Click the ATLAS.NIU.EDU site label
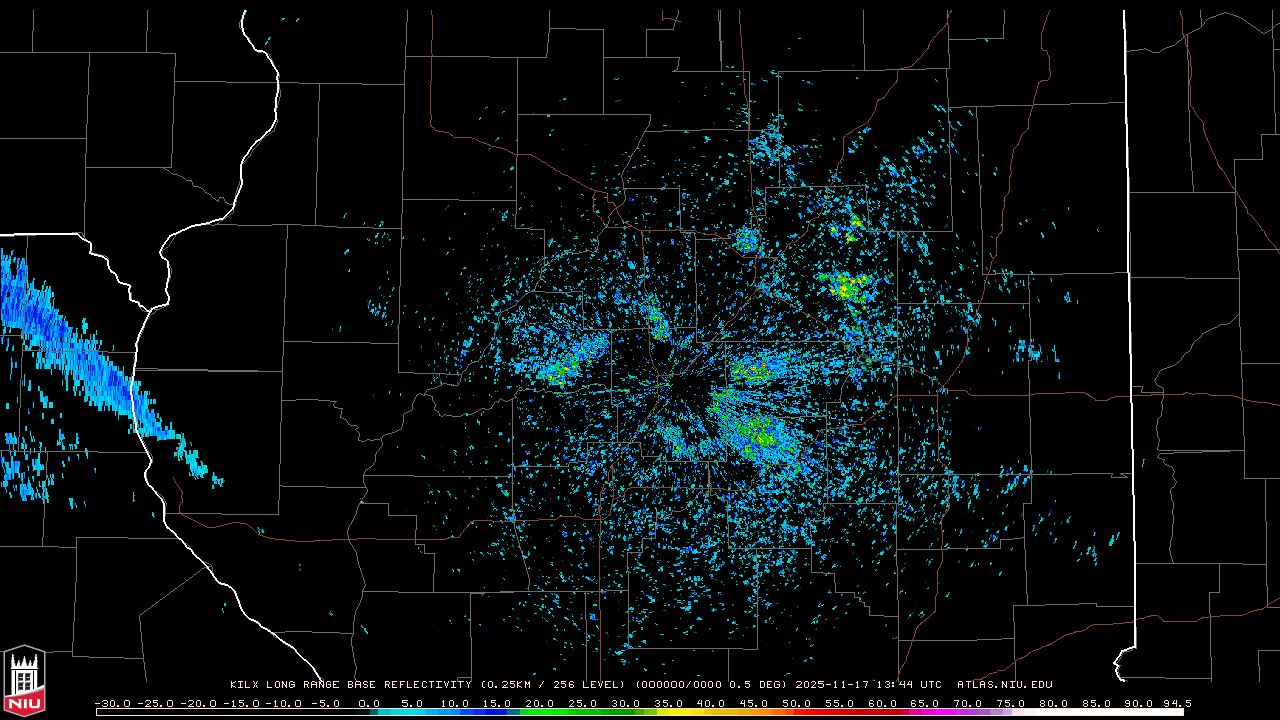 (1005, 685)
